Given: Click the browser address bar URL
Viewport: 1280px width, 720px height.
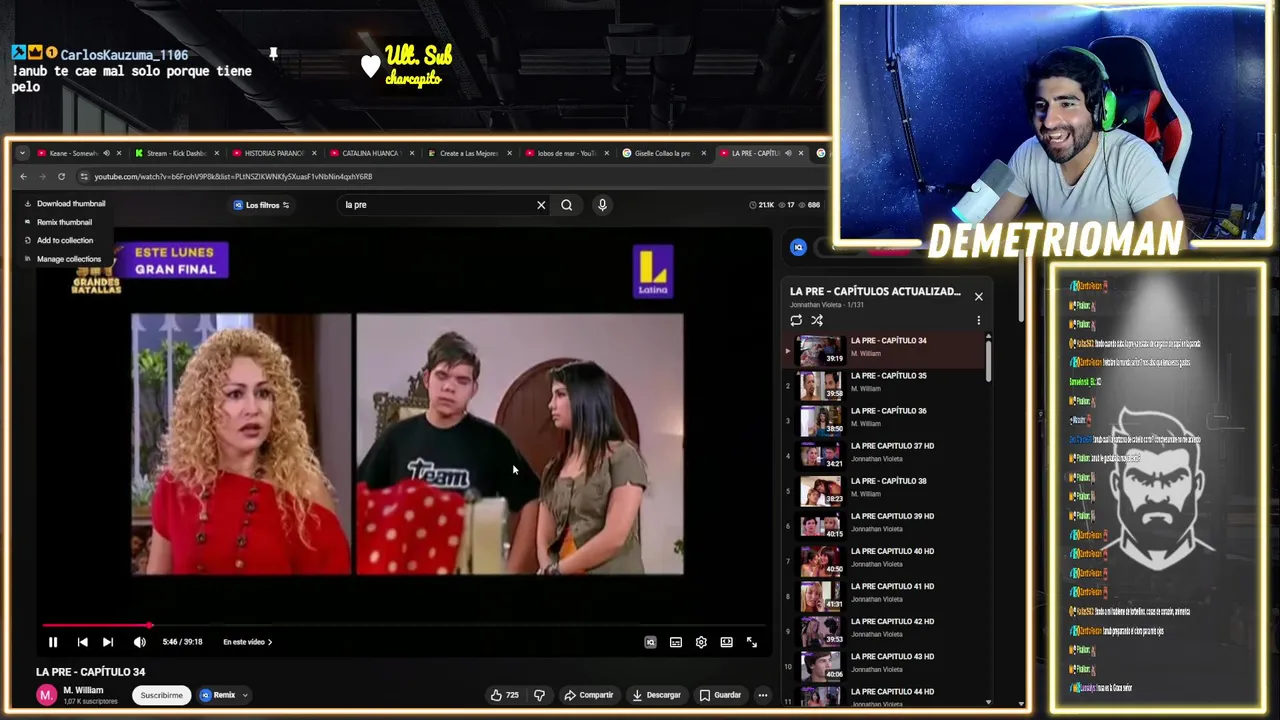Looking at the screenshot, I should 233,176.
